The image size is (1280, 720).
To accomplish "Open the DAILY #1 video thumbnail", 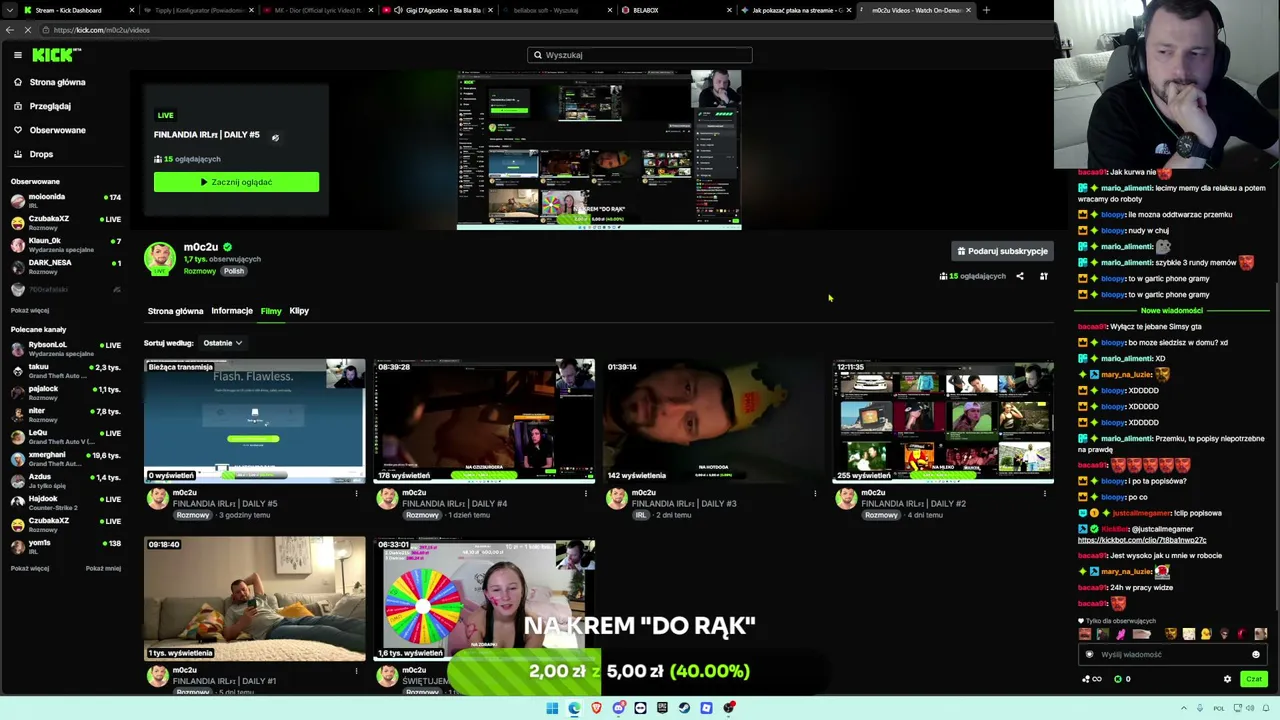I will (x=255, y=599).
